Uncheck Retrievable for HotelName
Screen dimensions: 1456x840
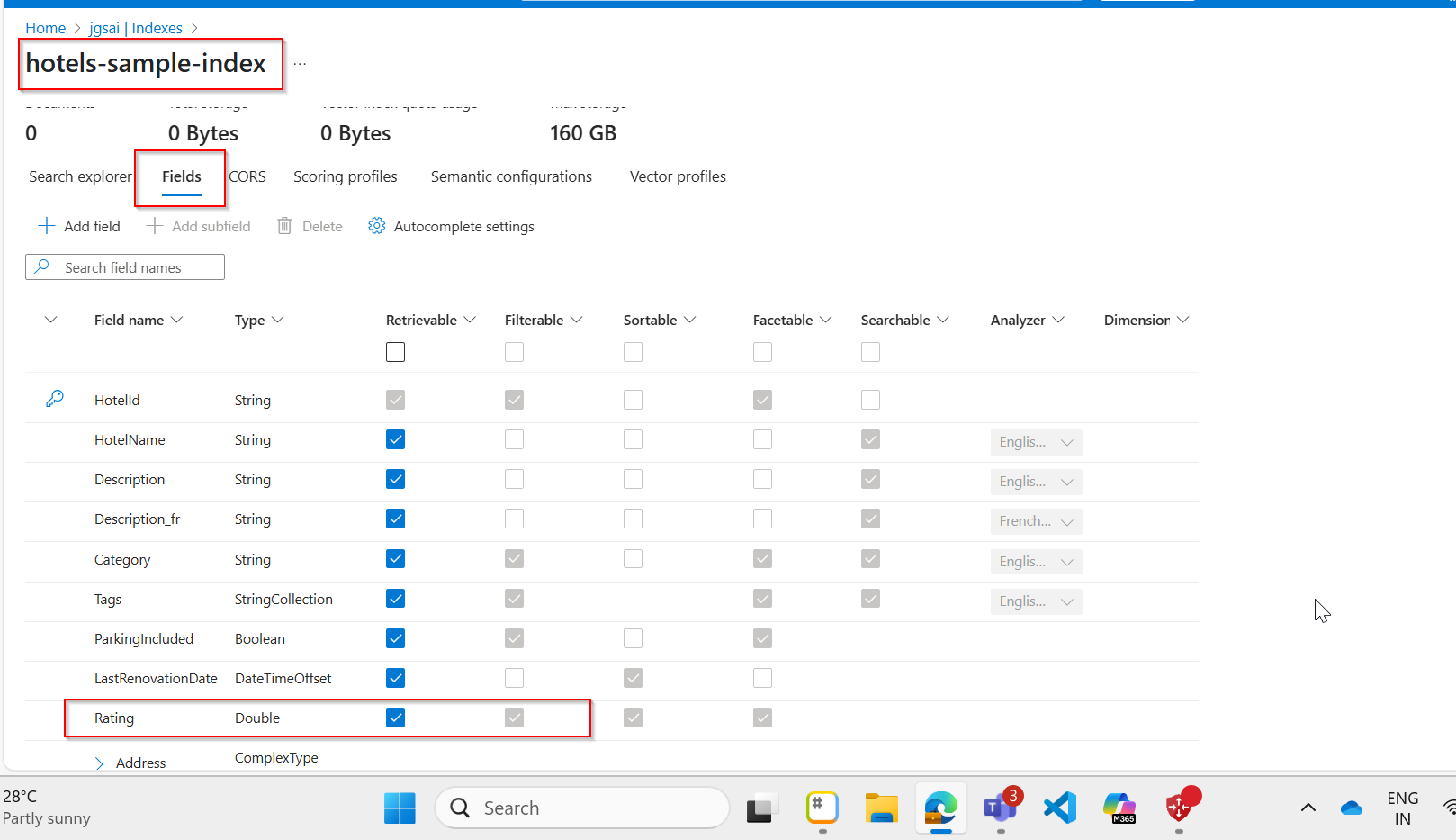pyautogui.click(x=395, y=439)
